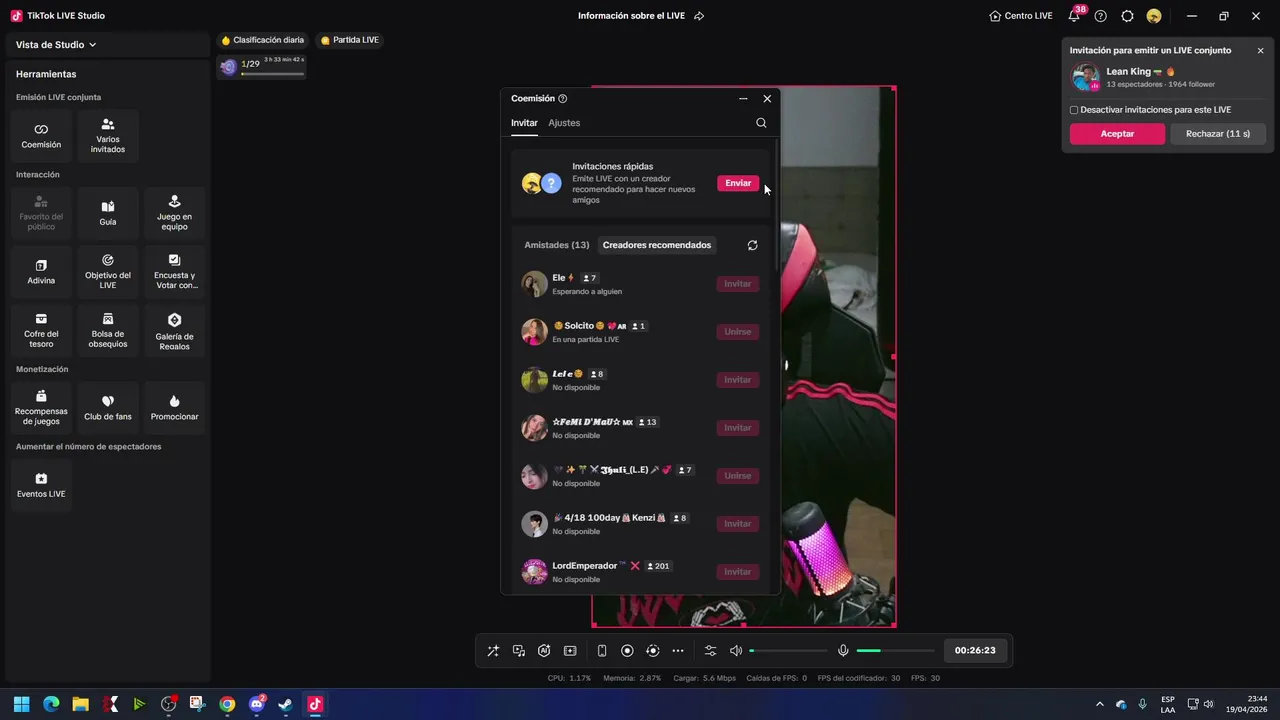
Task: Open Eventos LIVE tool
Action: (x=41, y=486)
